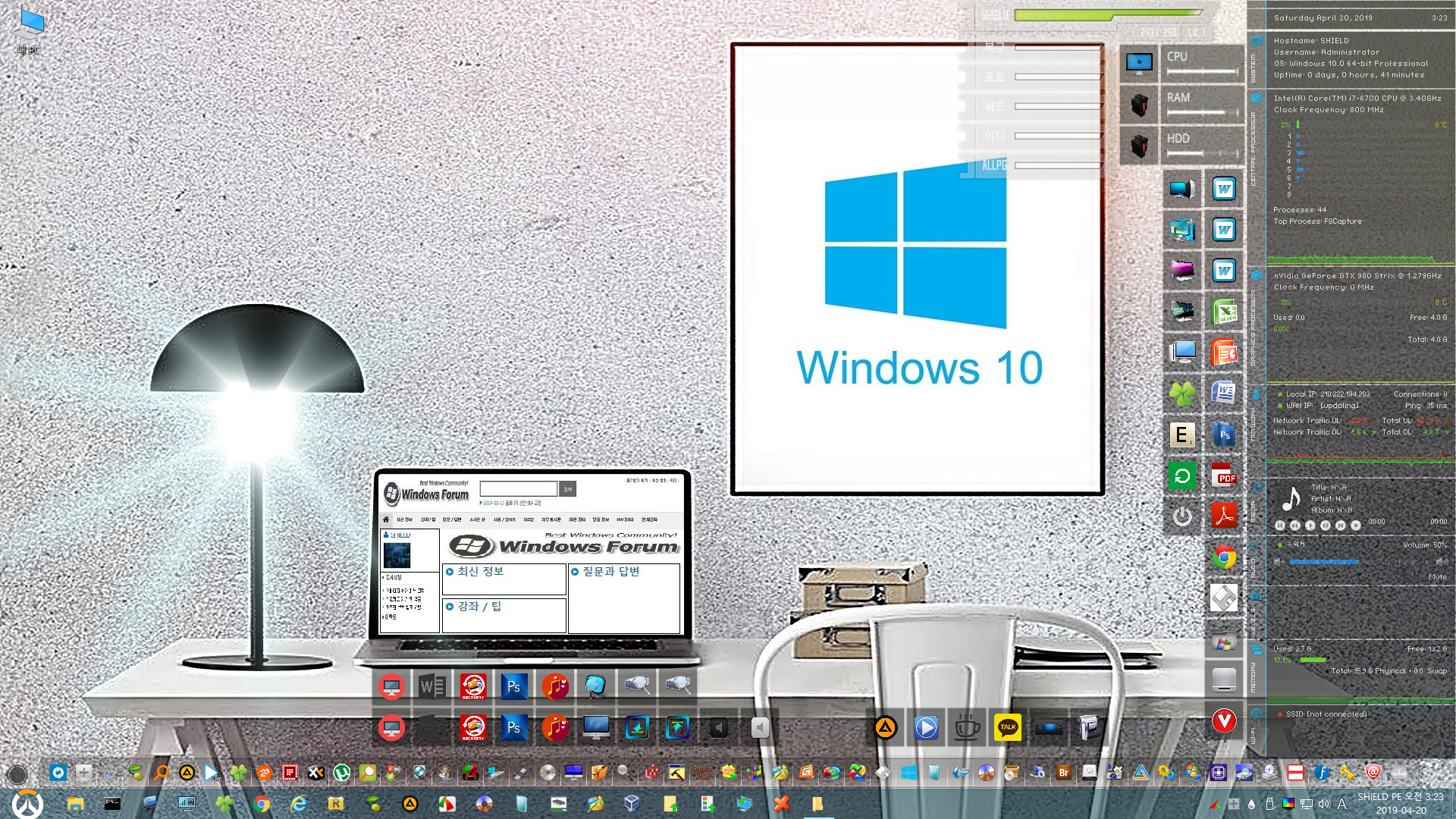The height and width of the screenshot is (819, 1456).
Task: Launch PowerPoint from the right dock
Action: click(1224, 353)
